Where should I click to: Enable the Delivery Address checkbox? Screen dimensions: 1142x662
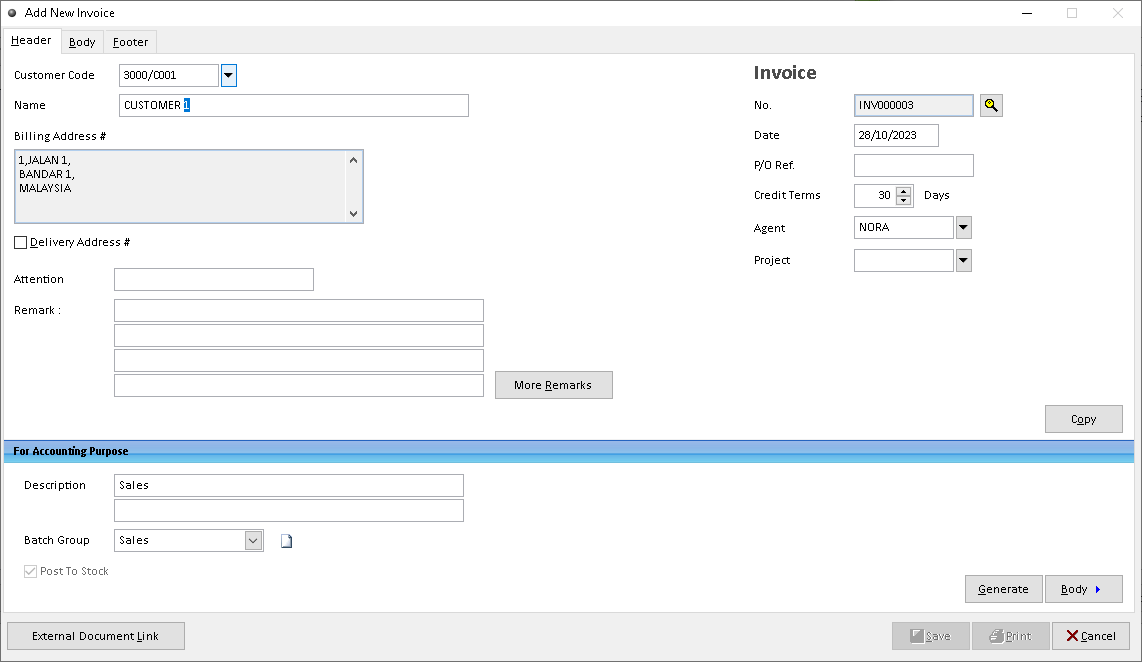click(x=20, y=242)
